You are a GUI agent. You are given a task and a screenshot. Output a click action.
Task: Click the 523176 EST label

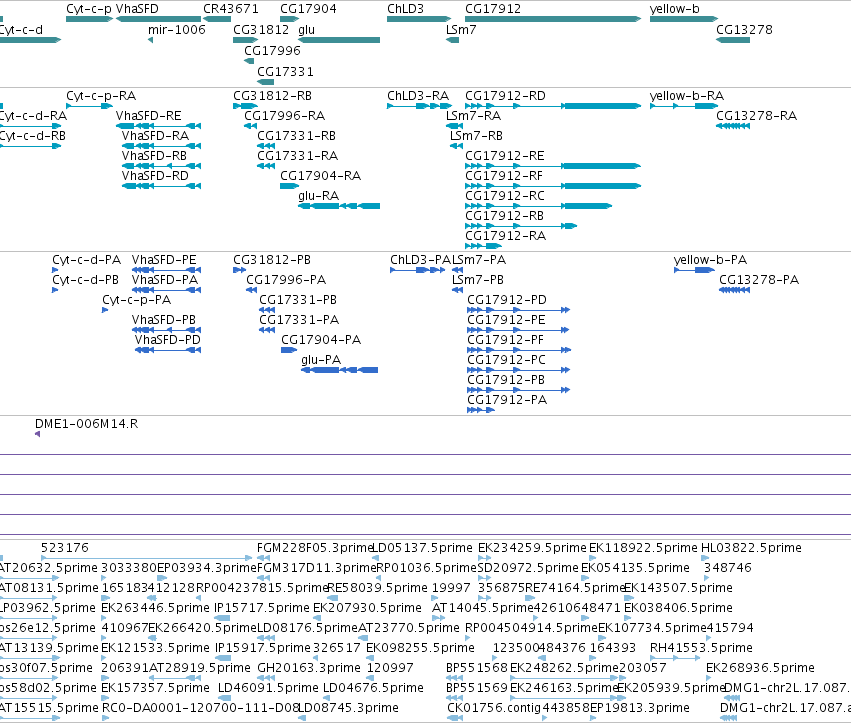tap(65, 548)
